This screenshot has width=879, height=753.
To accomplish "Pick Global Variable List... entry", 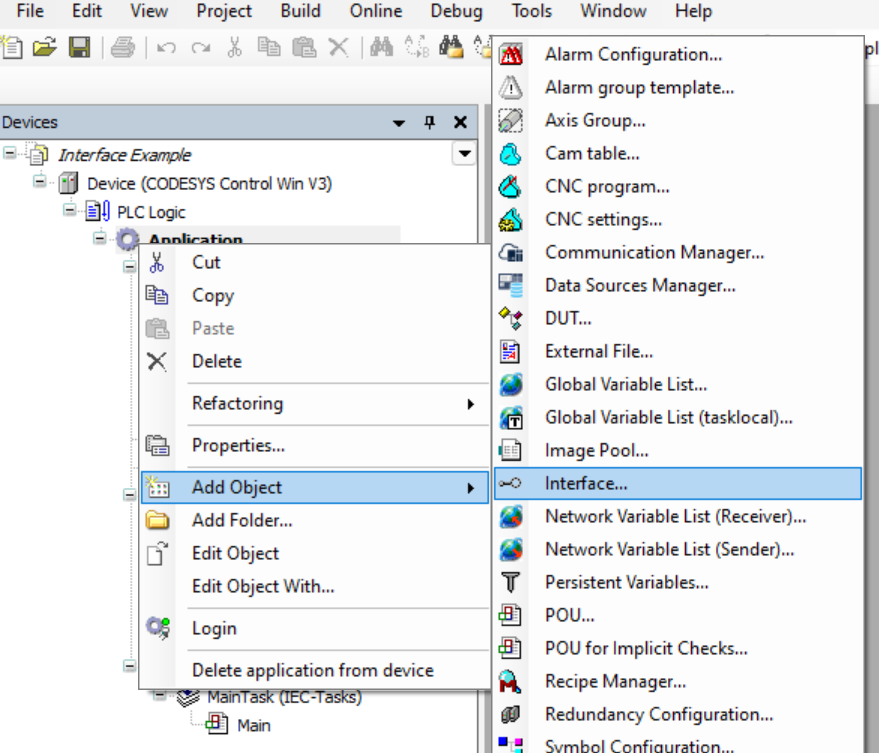I will click(x=678, y=385).
